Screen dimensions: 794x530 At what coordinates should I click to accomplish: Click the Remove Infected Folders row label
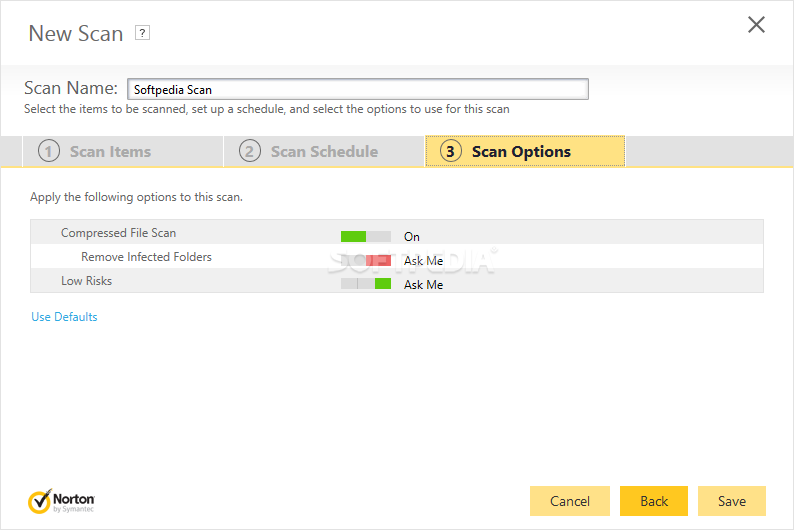click(x=146, y=257)
